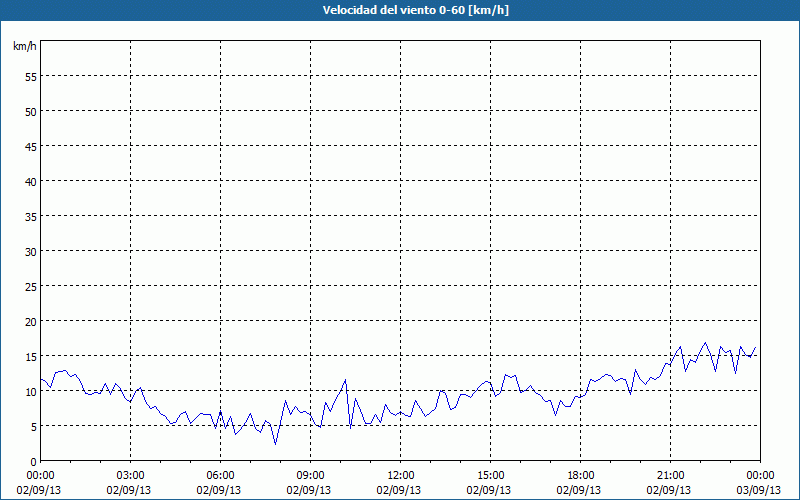Select the "12:00" time label
This screenshot has height=500, width=800.
[401, 476]
